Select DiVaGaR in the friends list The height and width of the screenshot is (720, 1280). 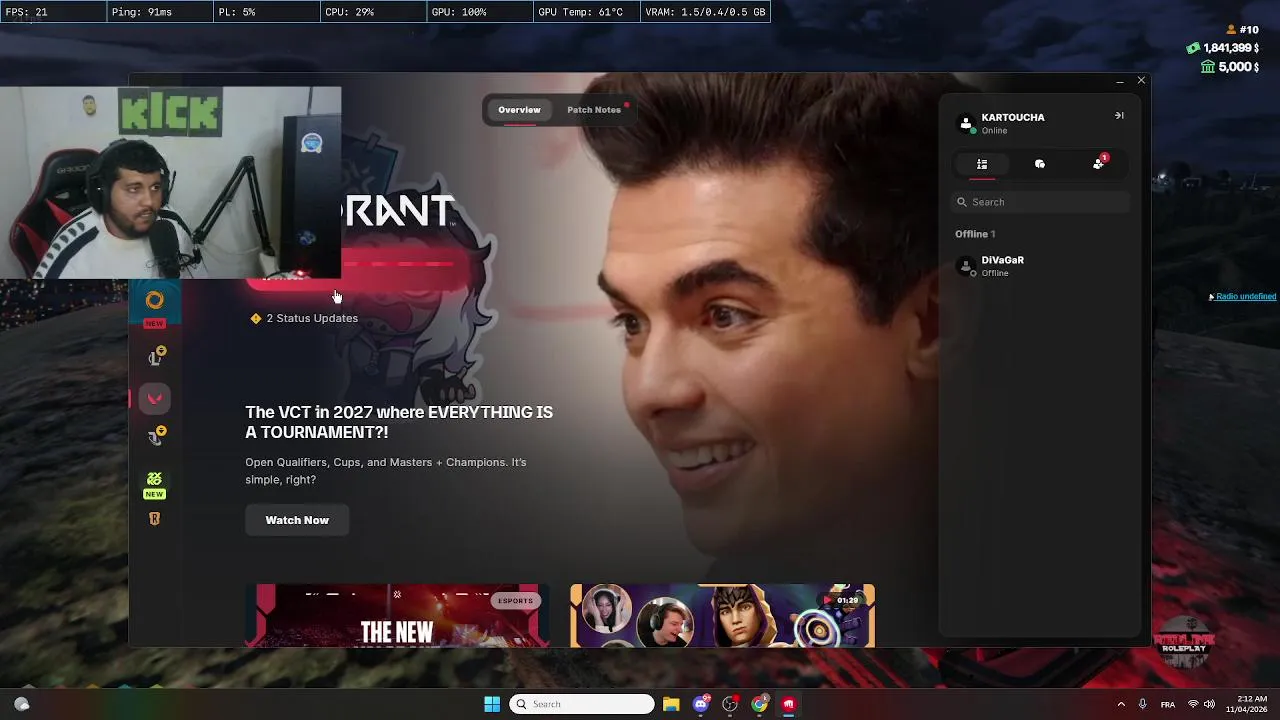click(1040, 266)
